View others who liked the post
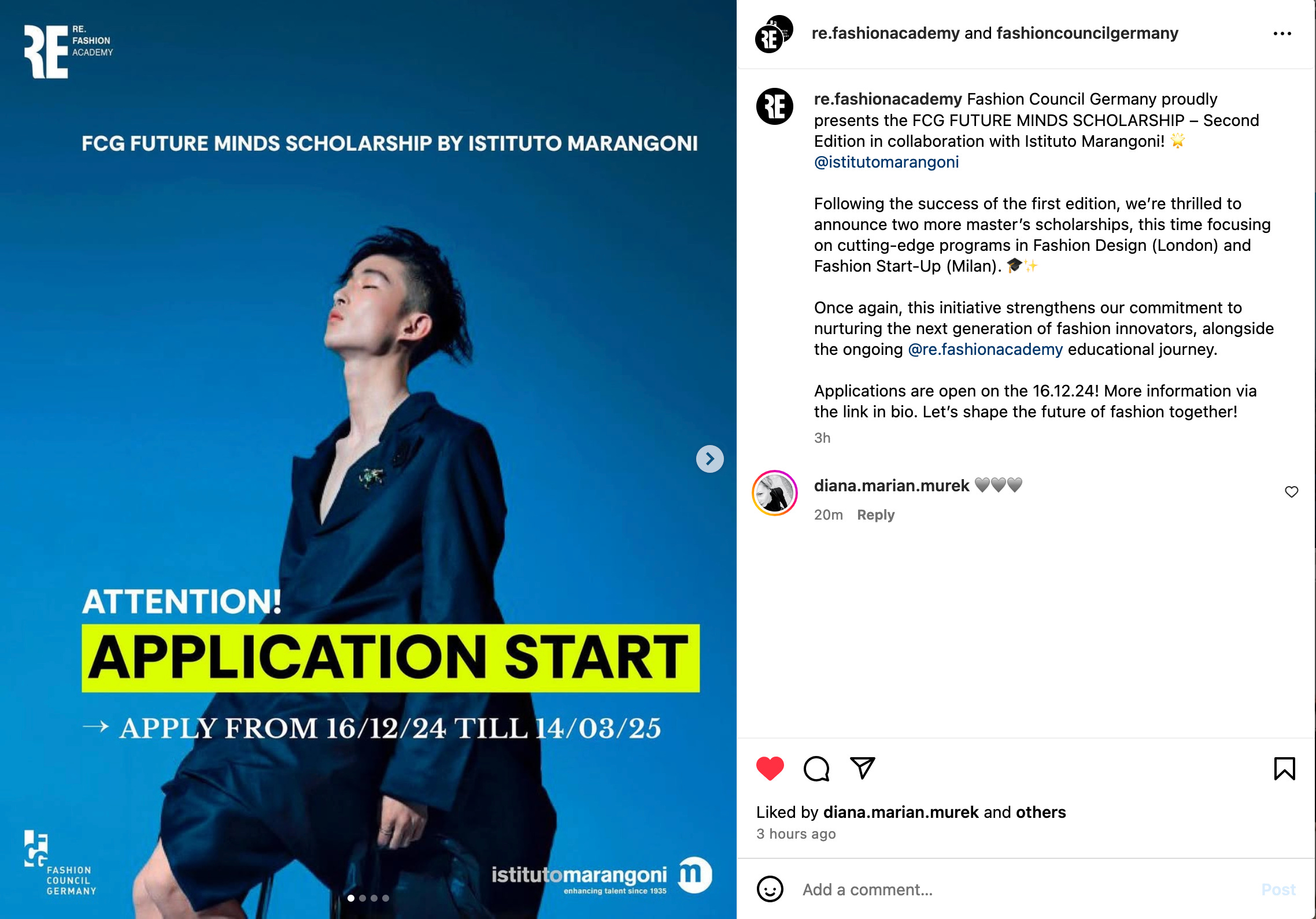 point(1041,812)
